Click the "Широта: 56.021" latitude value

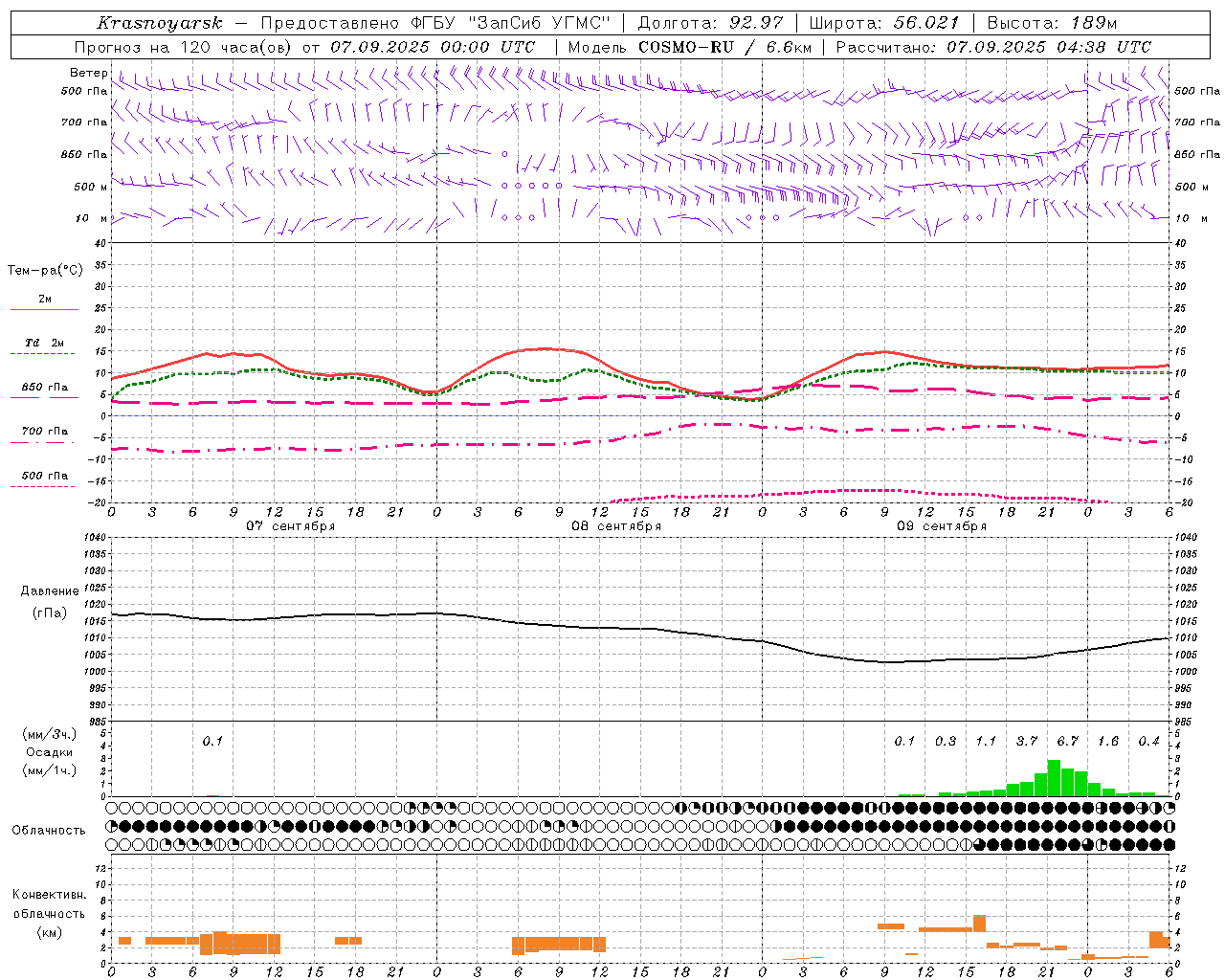884,23
